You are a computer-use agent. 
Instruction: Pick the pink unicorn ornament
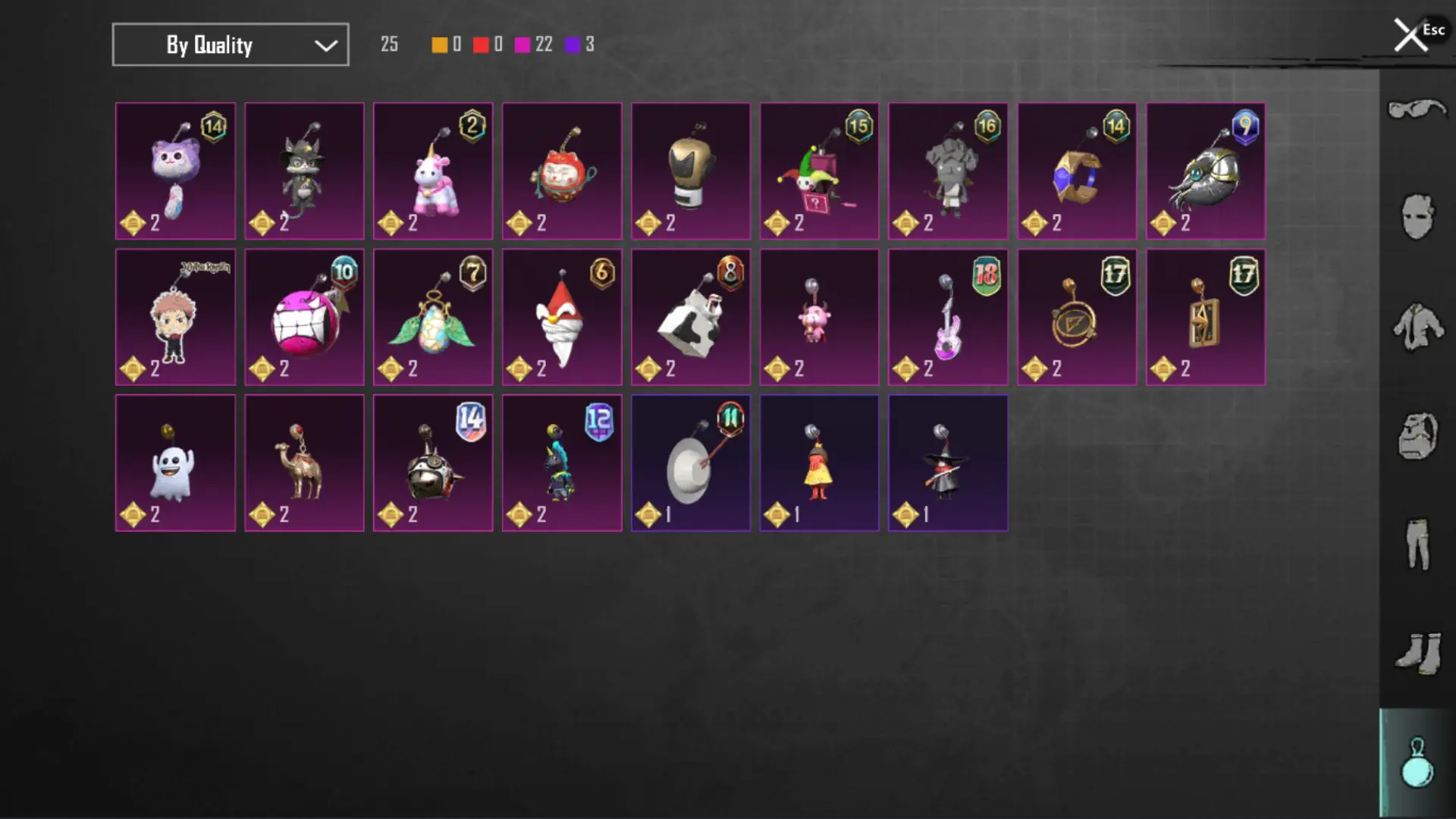click(433, 171)
